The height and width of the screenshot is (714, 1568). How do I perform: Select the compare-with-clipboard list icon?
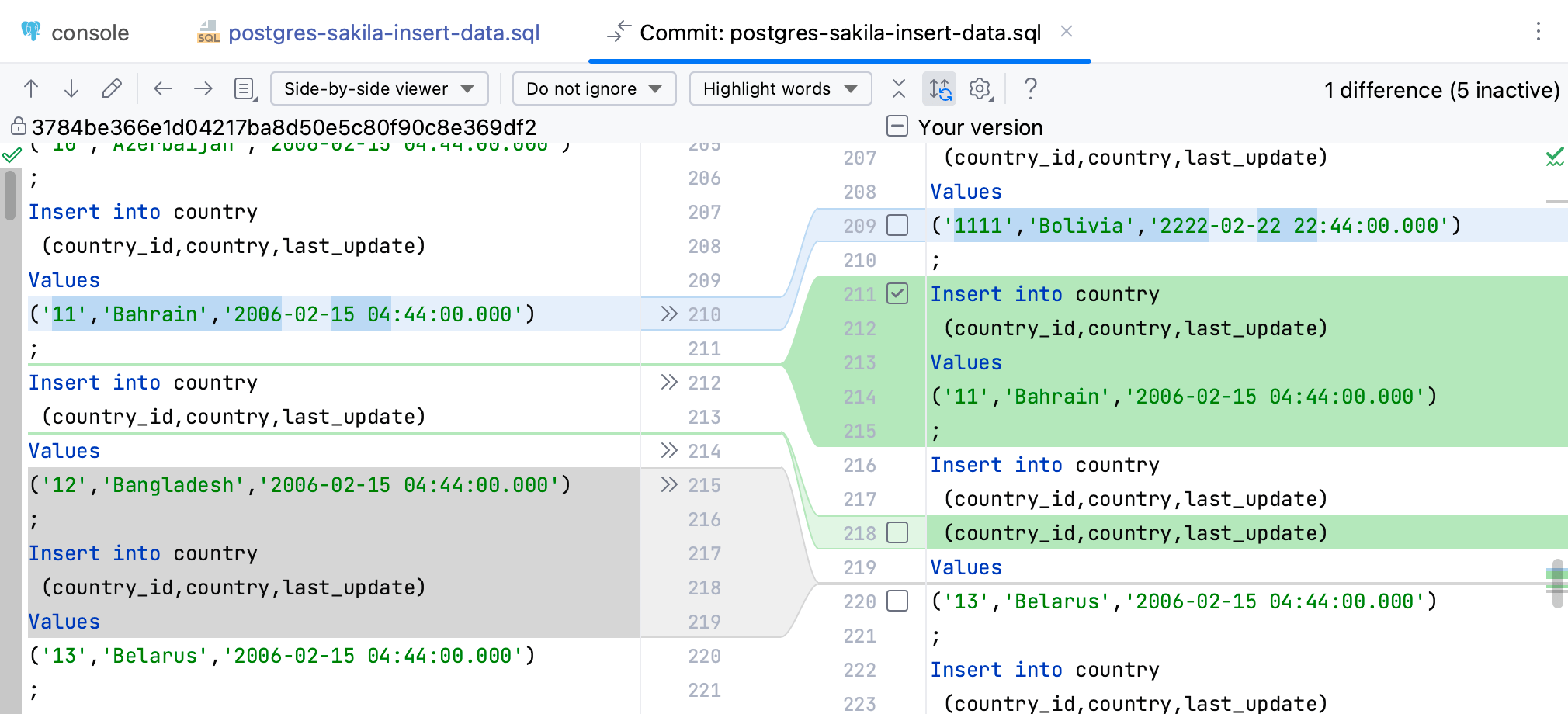(x=244, y=88)
